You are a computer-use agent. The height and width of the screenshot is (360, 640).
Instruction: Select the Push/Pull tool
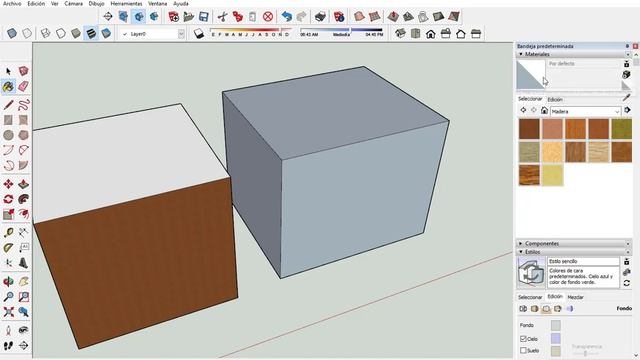pyautogui.click(x=24, y=184)
